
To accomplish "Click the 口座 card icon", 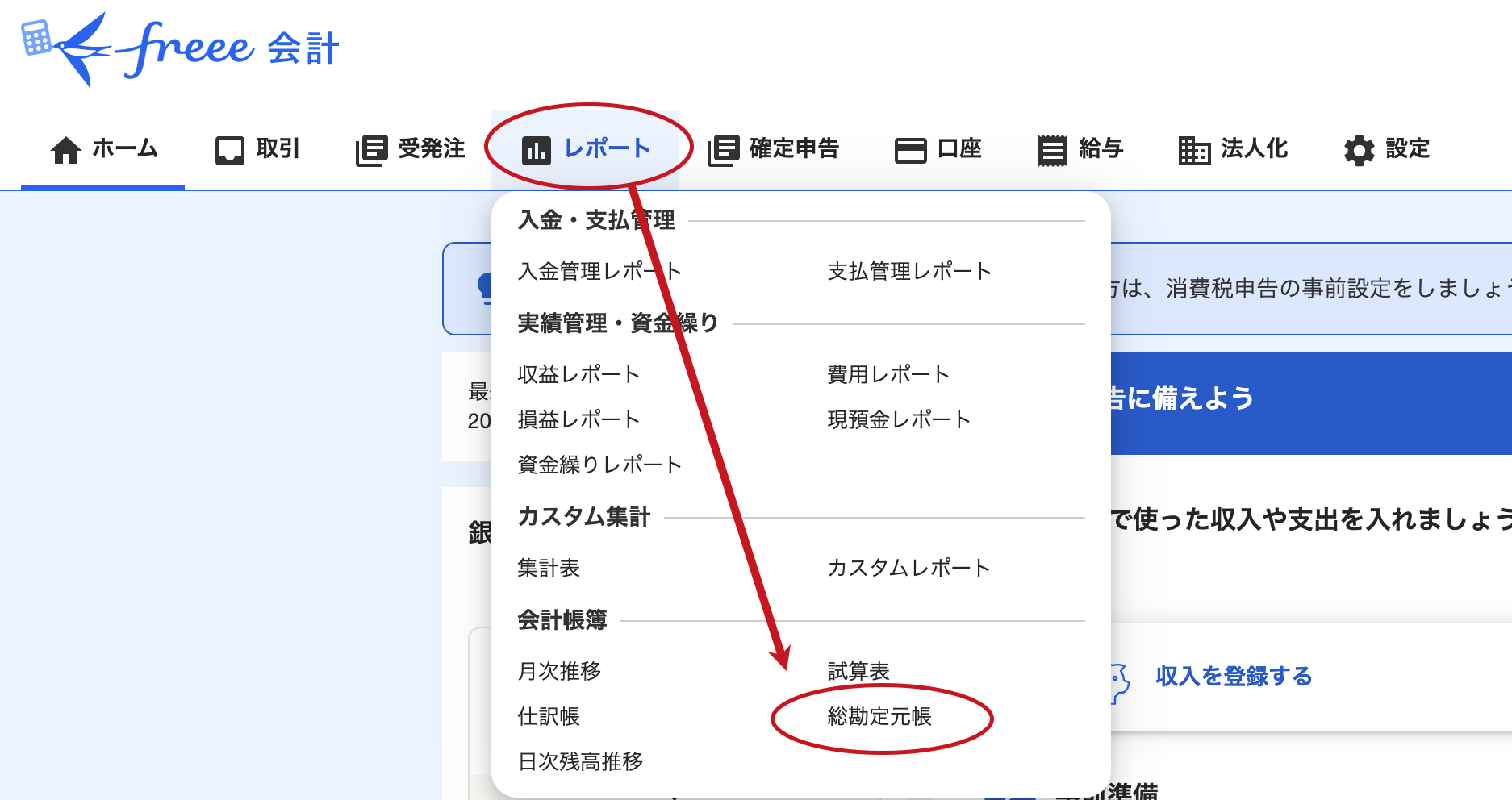I will point(911,150).
